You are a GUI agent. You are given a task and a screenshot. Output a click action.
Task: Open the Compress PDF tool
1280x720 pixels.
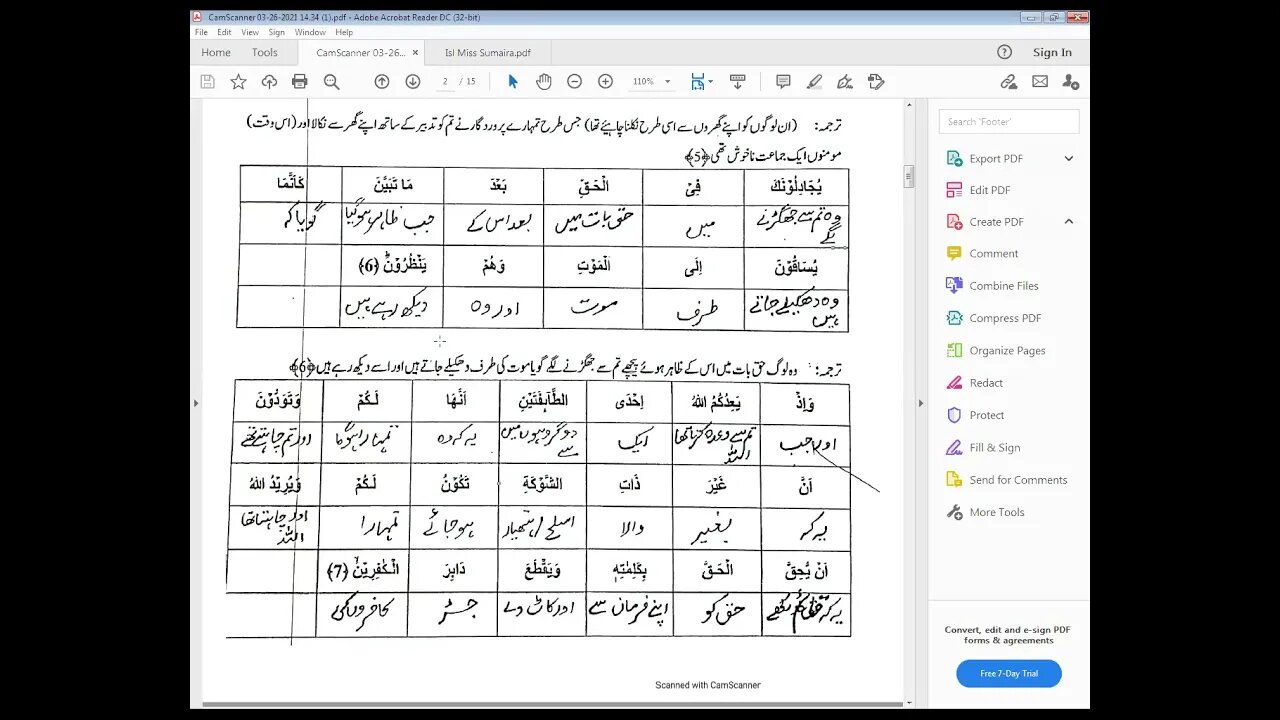pyautogui.click(x=1005, y=318)
